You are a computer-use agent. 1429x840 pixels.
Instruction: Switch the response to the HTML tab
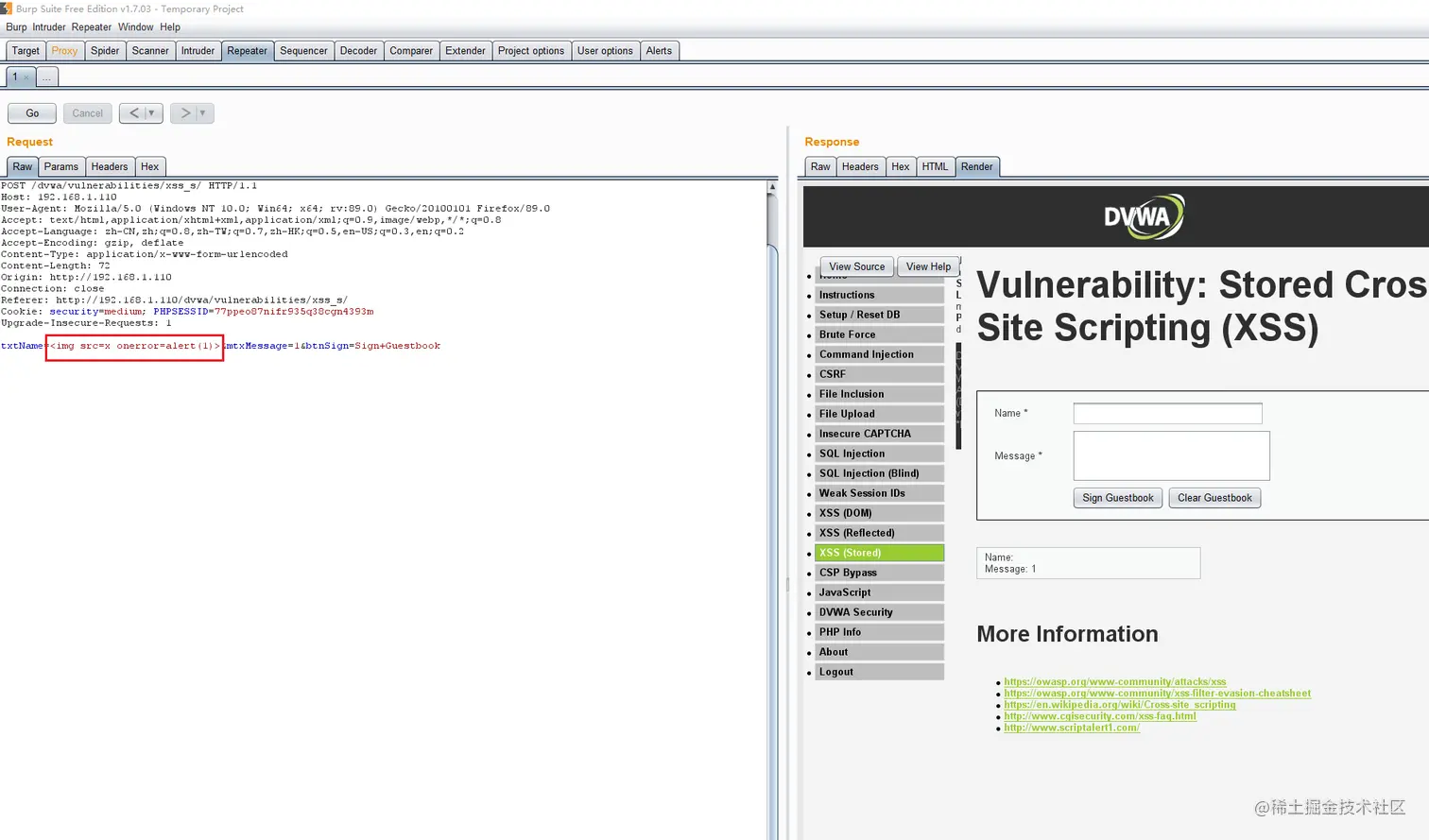point(935,167)
